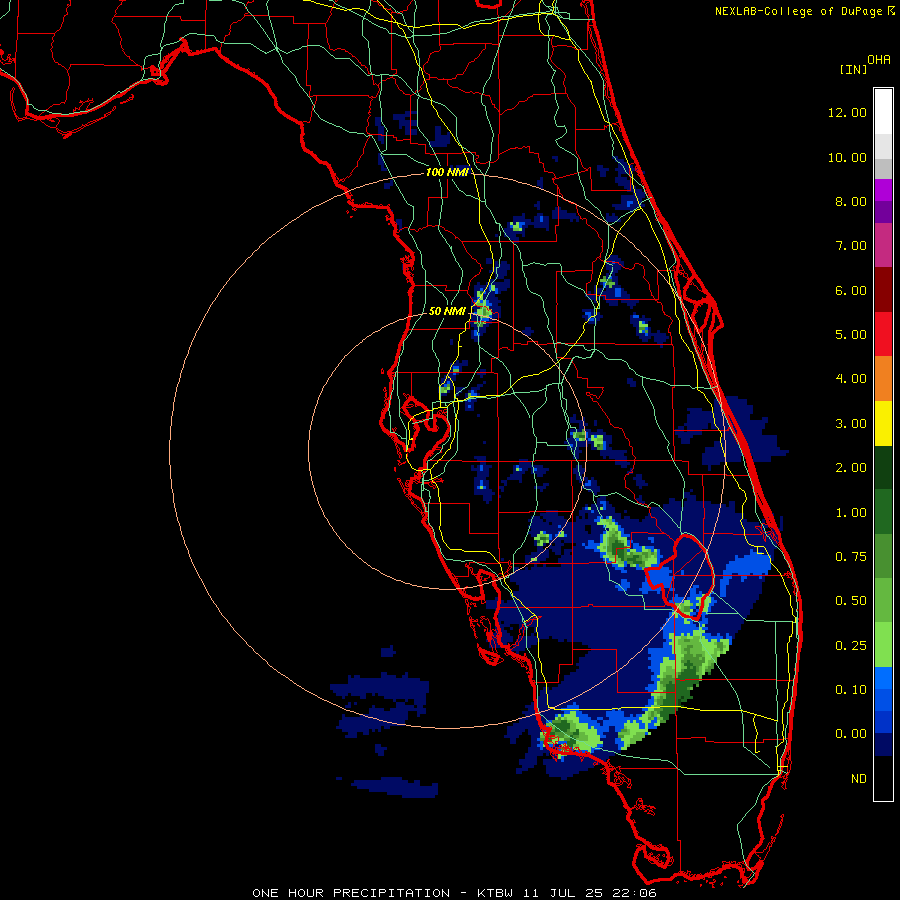Pick the lightest green swatch beside 0.25

coord(883,645)
